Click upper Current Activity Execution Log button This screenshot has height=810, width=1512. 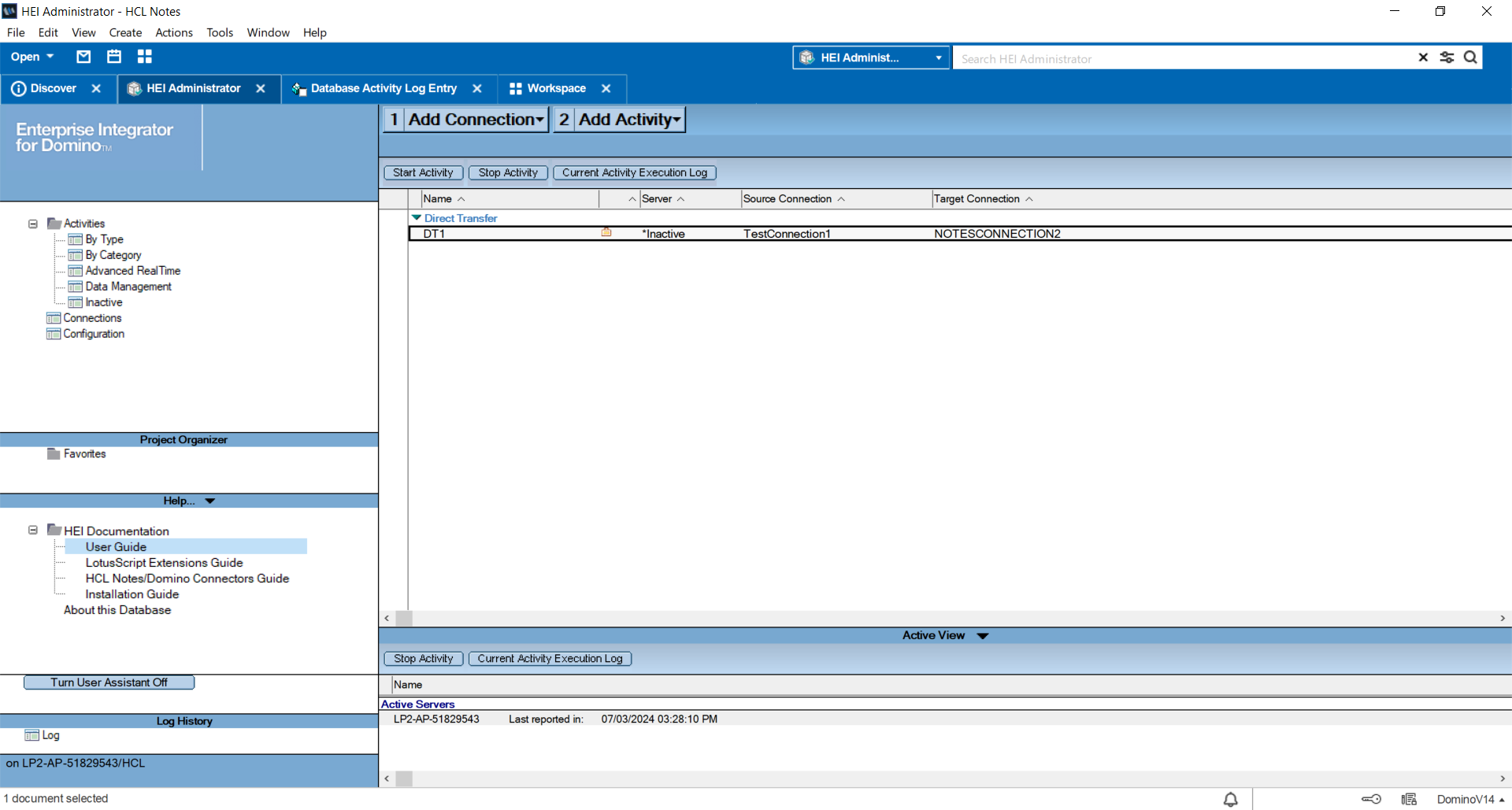click(x=635, y=172)
